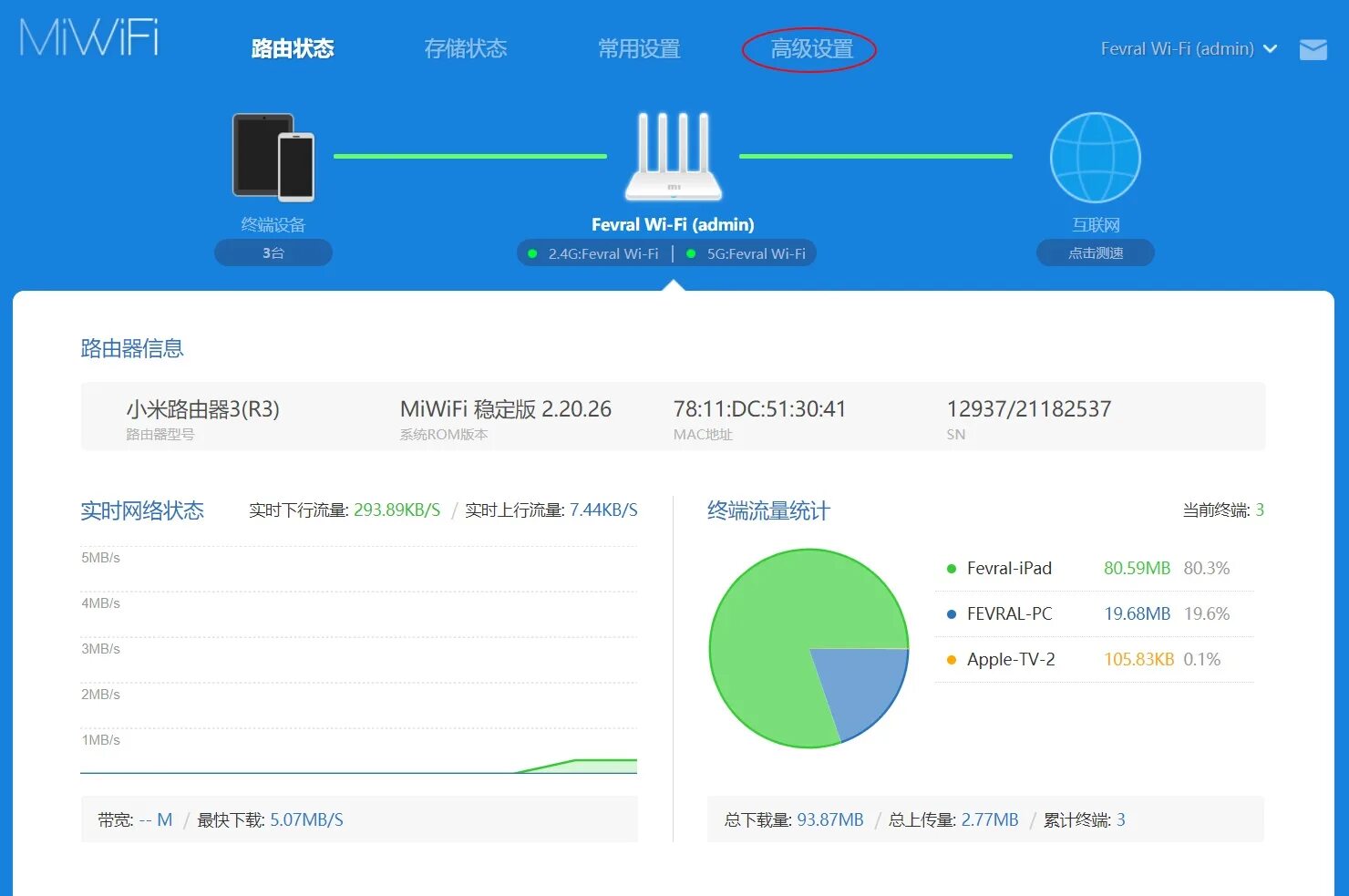Click the 终端设备 label

[273, 225]
